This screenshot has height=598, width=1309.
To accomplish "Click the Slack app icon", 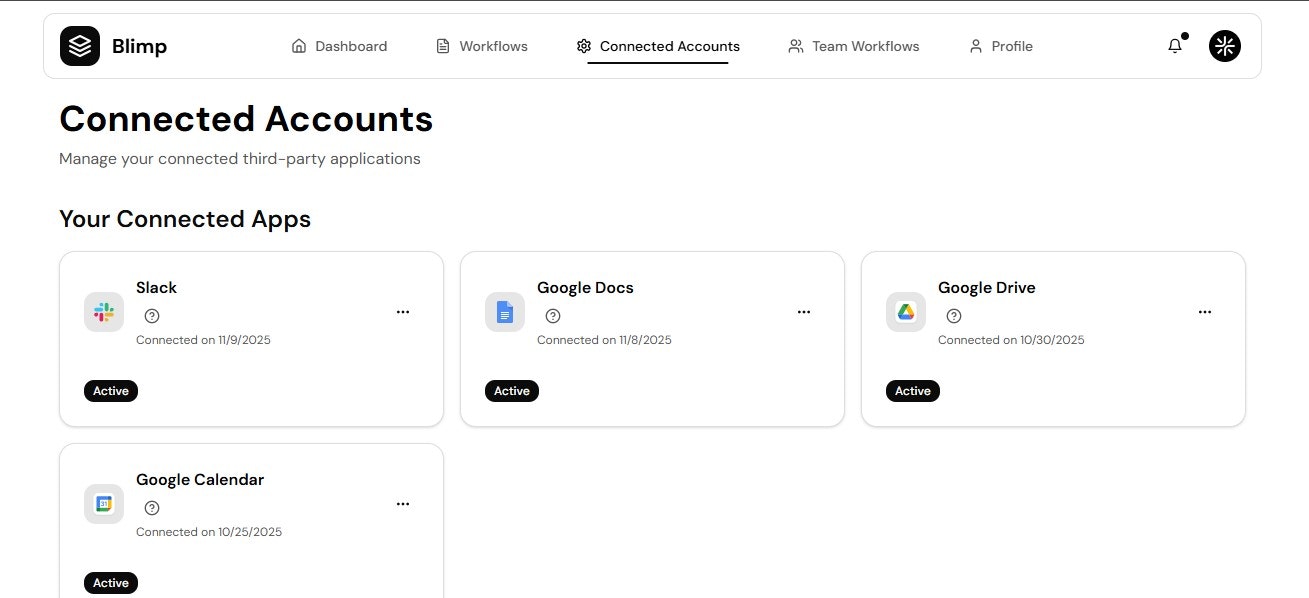I will 104,312.
